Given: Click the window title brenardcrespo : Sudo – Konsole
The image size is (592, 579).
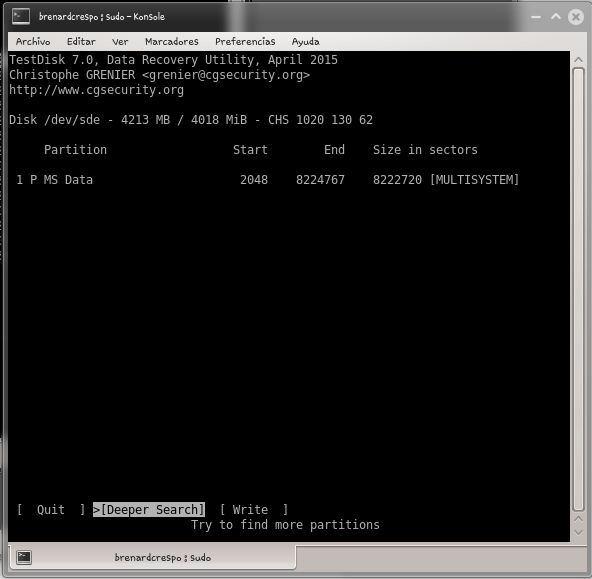Looking at the screenshot, I should point(102,17).
